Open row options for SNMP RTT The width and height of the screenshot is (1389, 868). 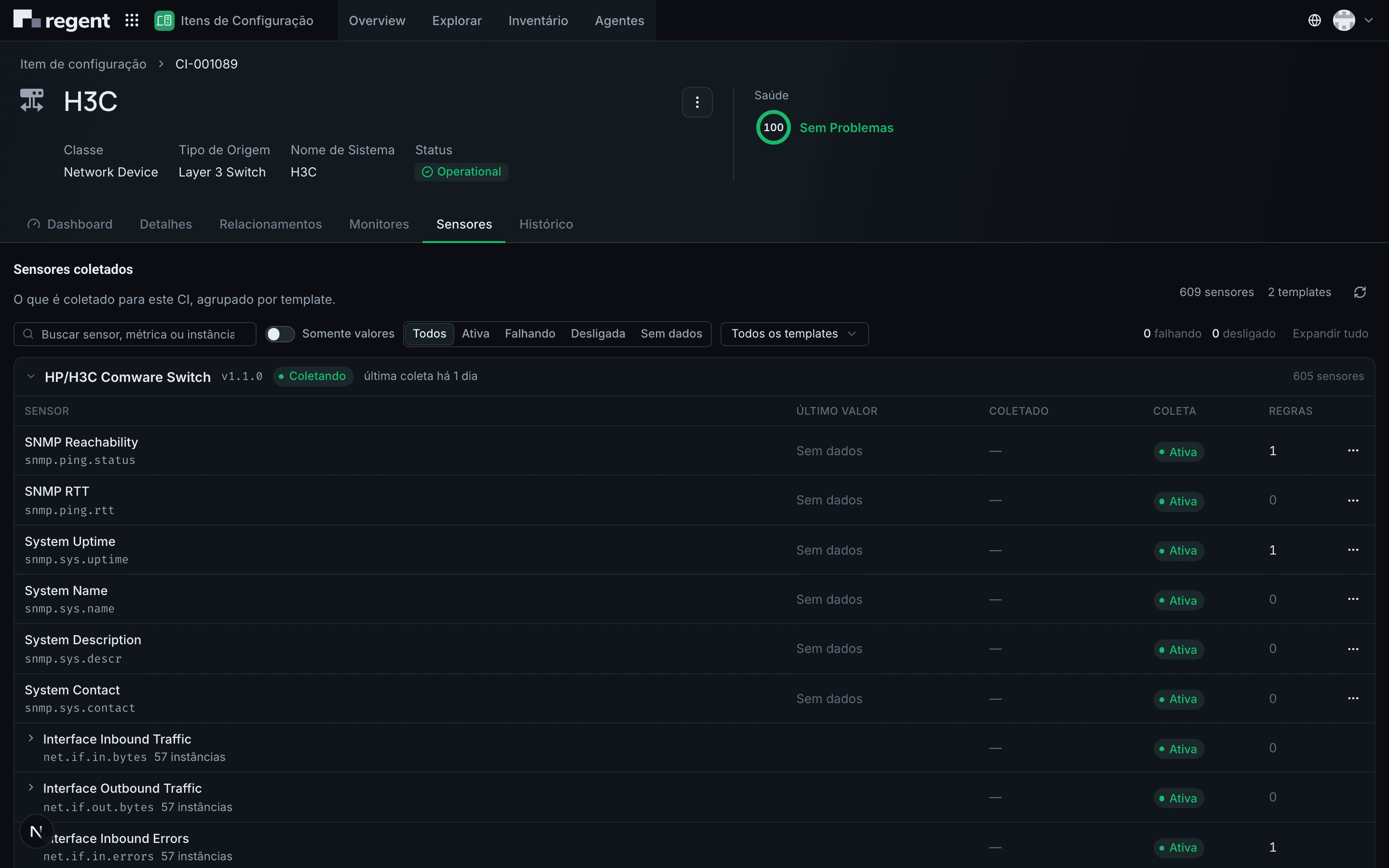pyautogui.click(x=1353, y=501)
